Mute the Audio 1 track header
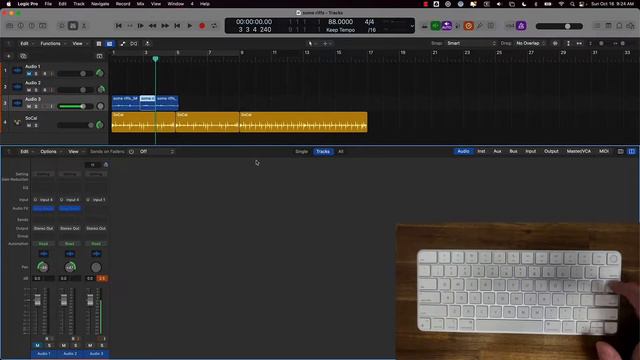The image size is (640, 360). (29, 74)
